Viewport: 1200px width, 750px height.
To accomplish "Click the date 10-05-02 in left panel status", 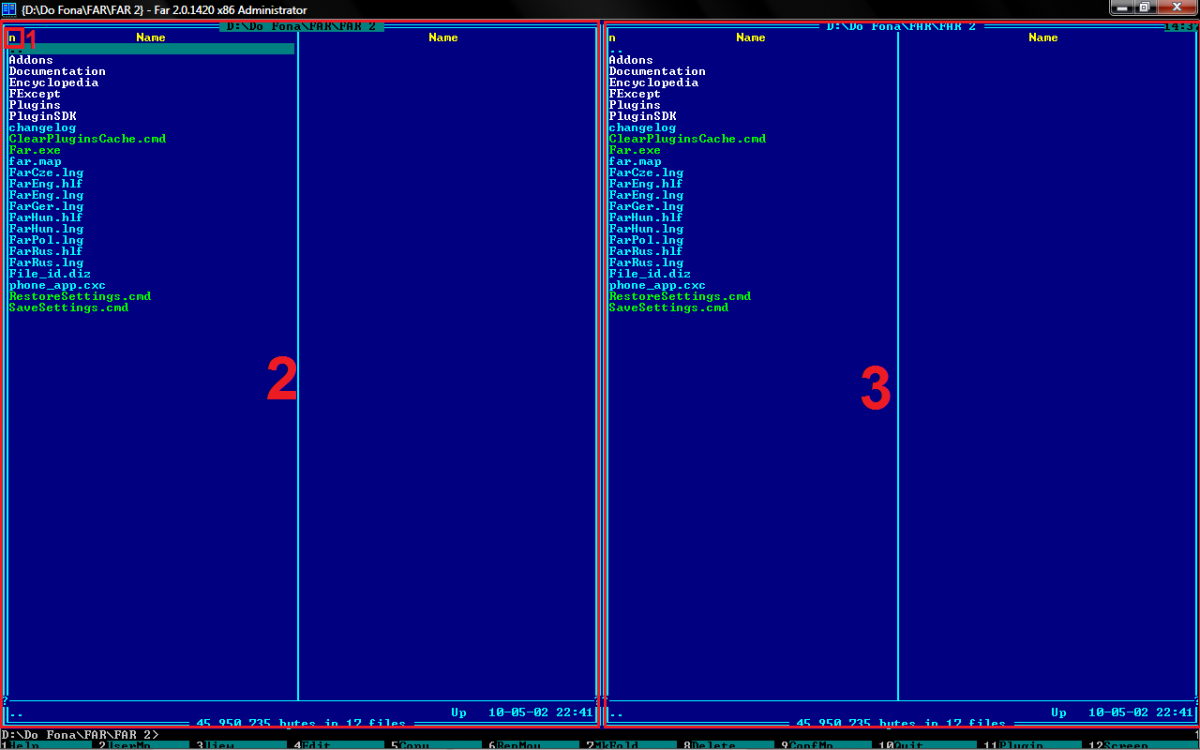I will (518, 713).
